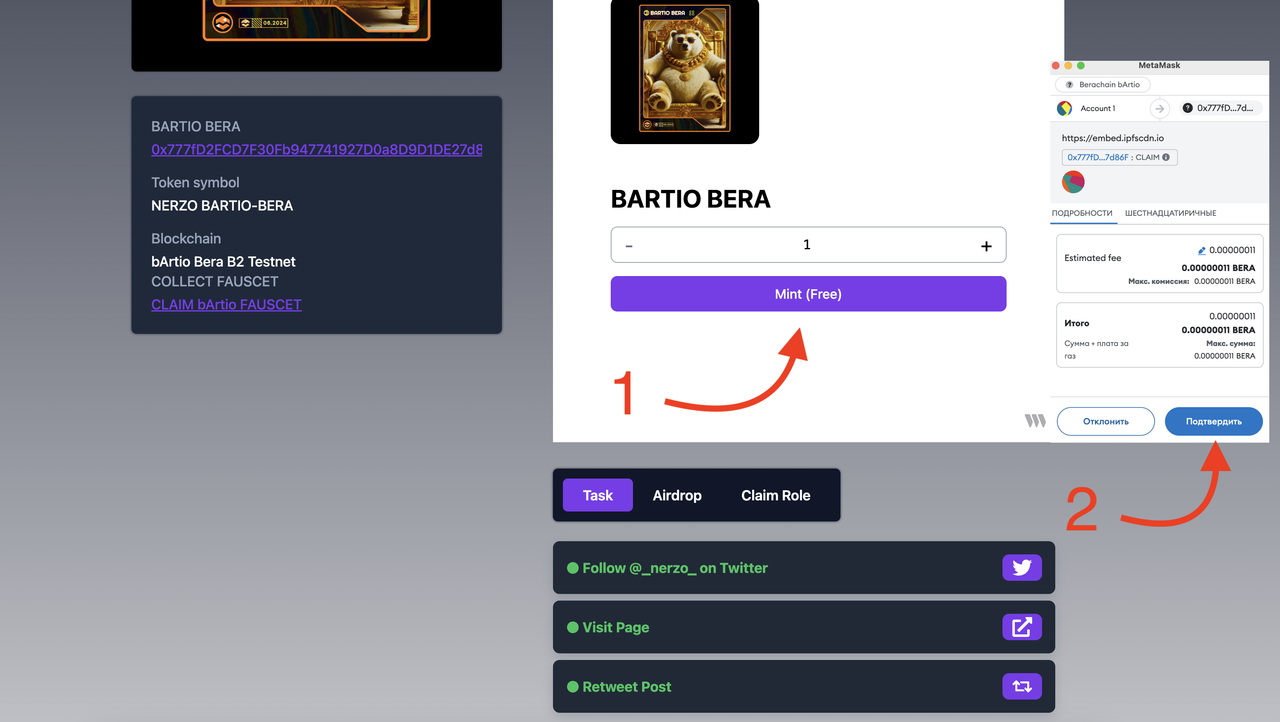Click the Estimated fee label
1280x722 pixels.
tap(1093, 258)
